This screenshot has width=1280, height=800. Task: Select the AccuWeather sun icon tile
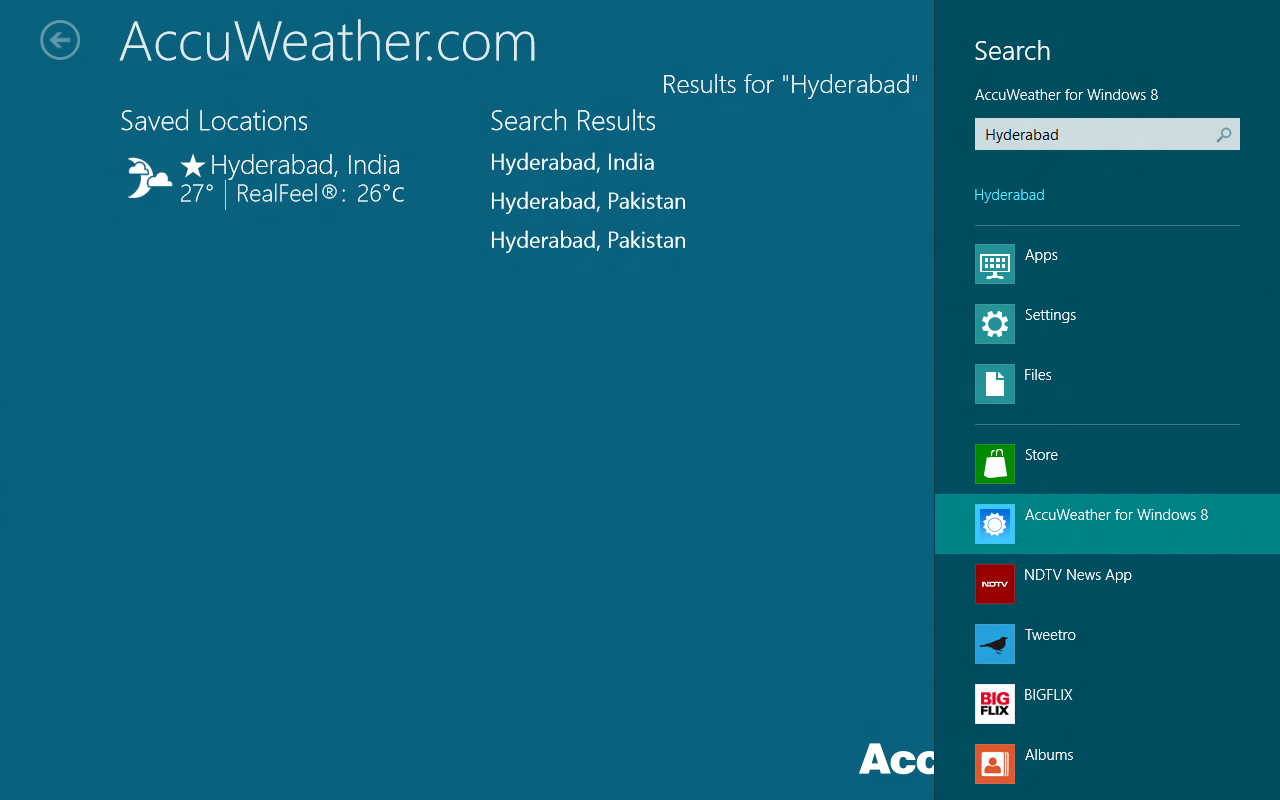coord(995,524)
